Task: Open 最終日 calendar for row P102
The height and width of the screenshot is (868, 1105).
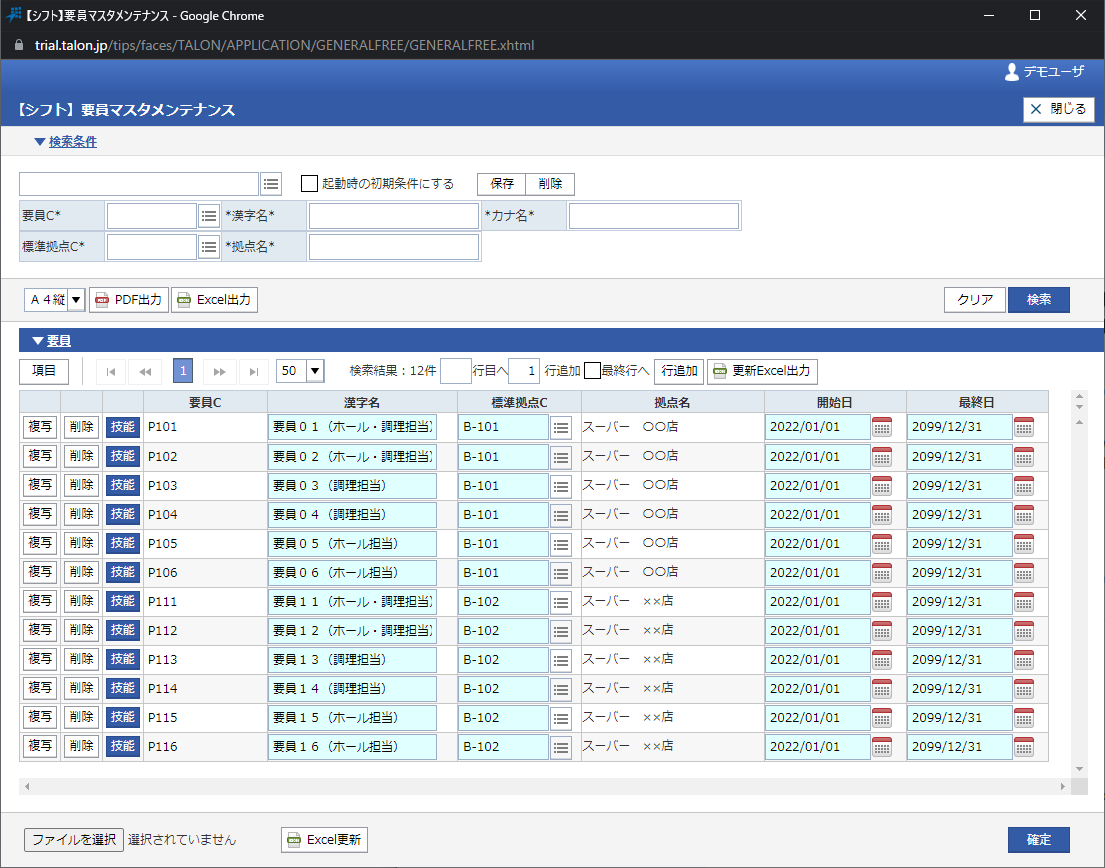Action: click(1024, 457)
